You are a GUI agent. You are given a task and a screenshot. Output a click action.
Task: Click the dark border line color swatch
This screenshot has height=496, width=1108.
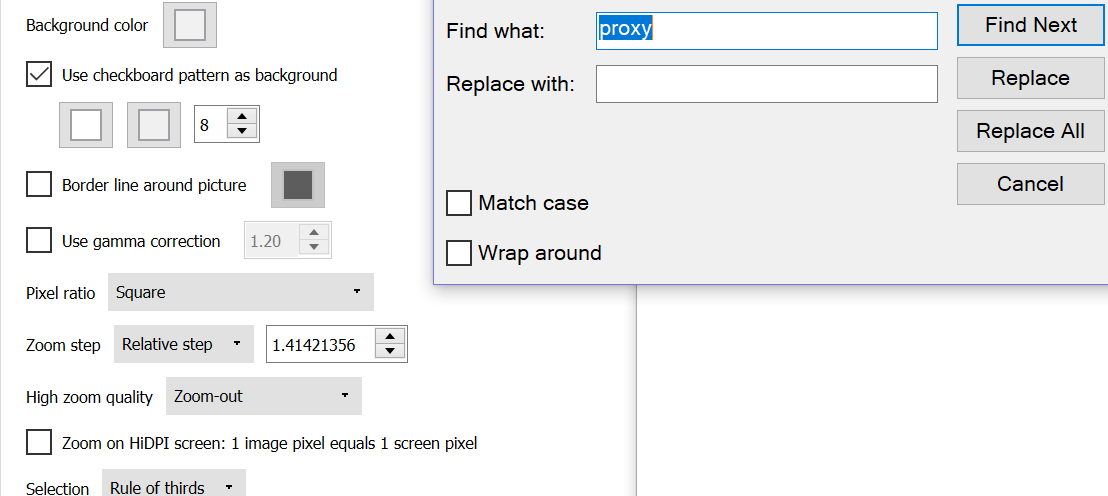[x=298, y=185]
